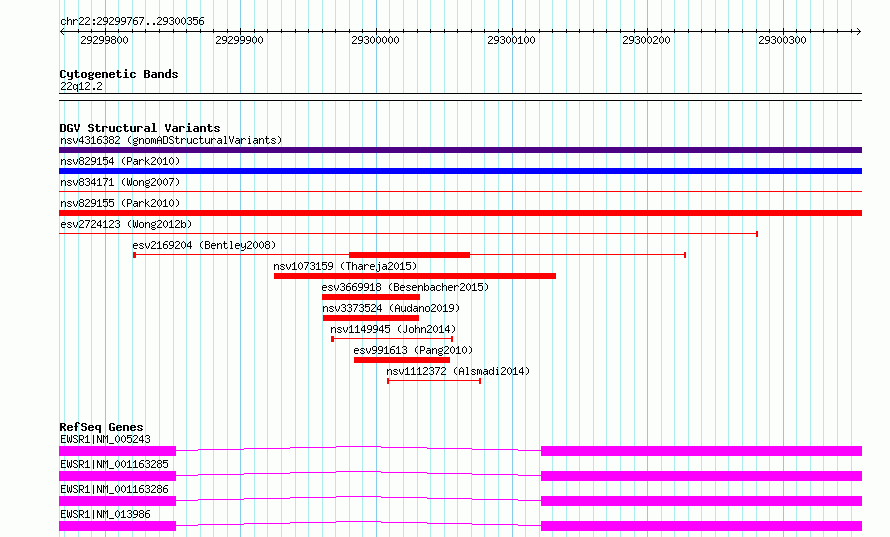Click the nsv3373524 Audano2019 red bar
890x537 pixels.
point(371,318)
